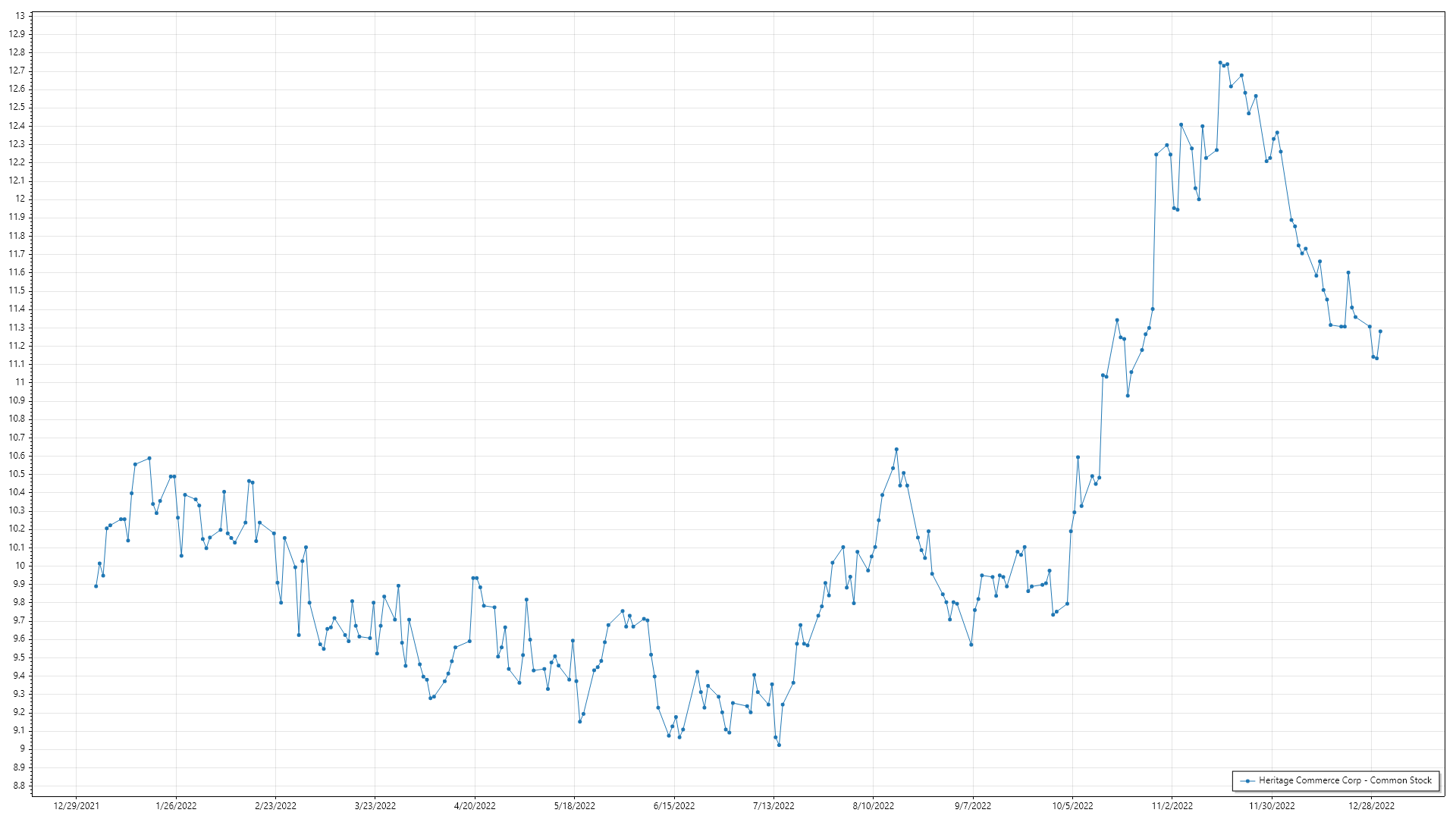Click the 12/29/2021 x-axis date label
1456x819 pixels.
pos(76,805)
